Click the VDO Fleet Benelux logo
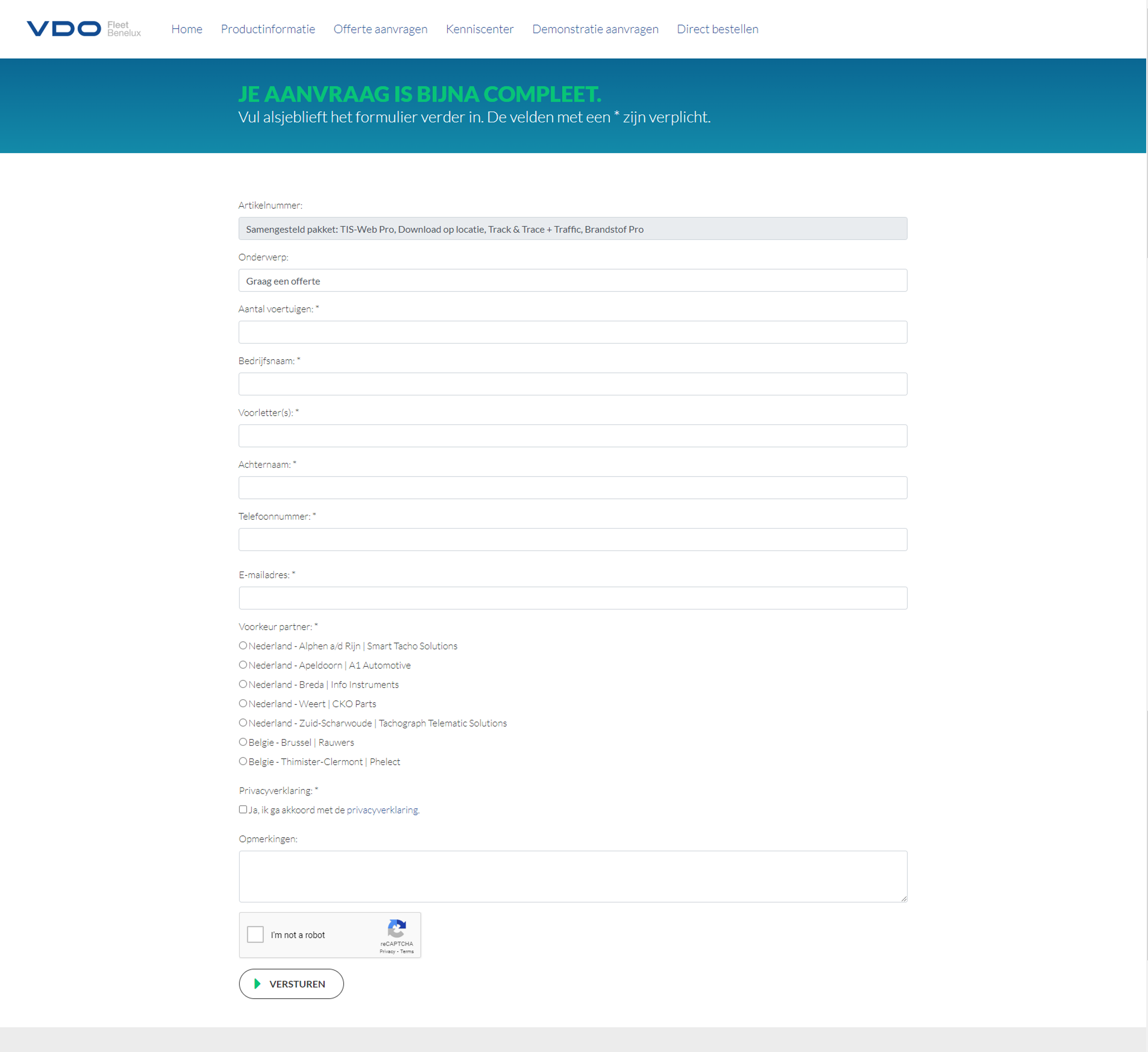Screen dimensions: 1148x1052 [83, 28]
